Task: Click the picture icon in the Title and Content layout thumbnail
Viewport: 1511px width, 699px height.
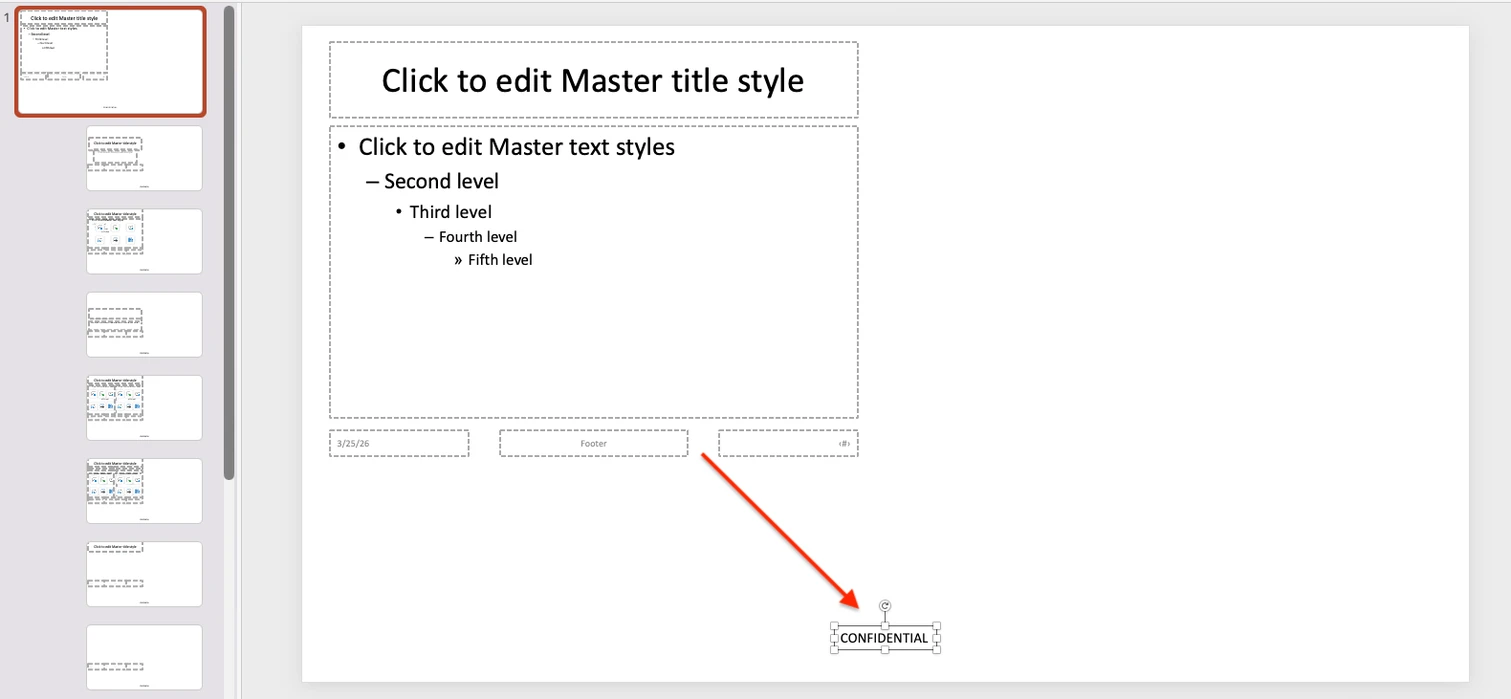Action: tap(100, 240)
